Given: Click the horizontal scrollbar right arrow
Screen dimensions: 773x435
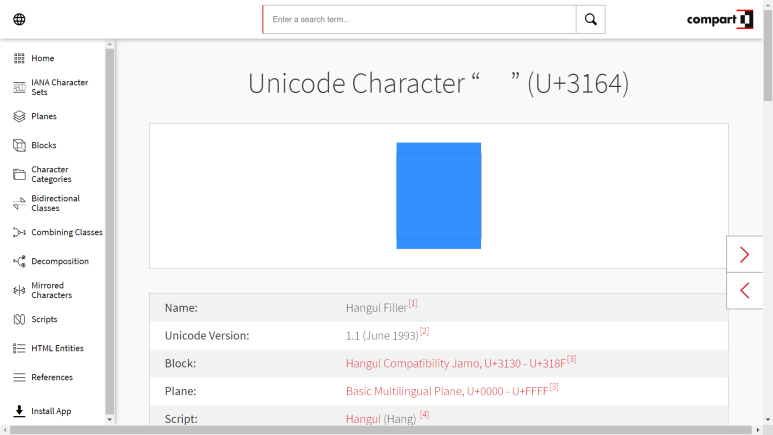Looking at the screenshot, I should tap(758, 430).
